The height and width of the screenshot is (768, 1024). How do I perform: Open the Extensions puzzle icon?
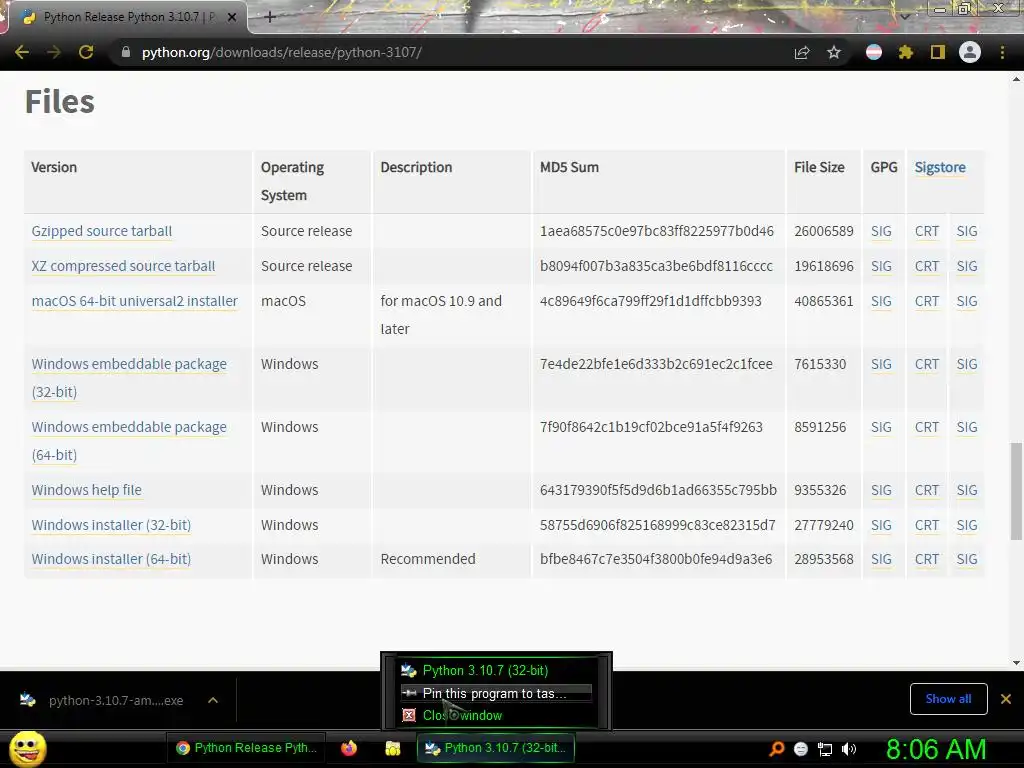click(x=905, y=52)
